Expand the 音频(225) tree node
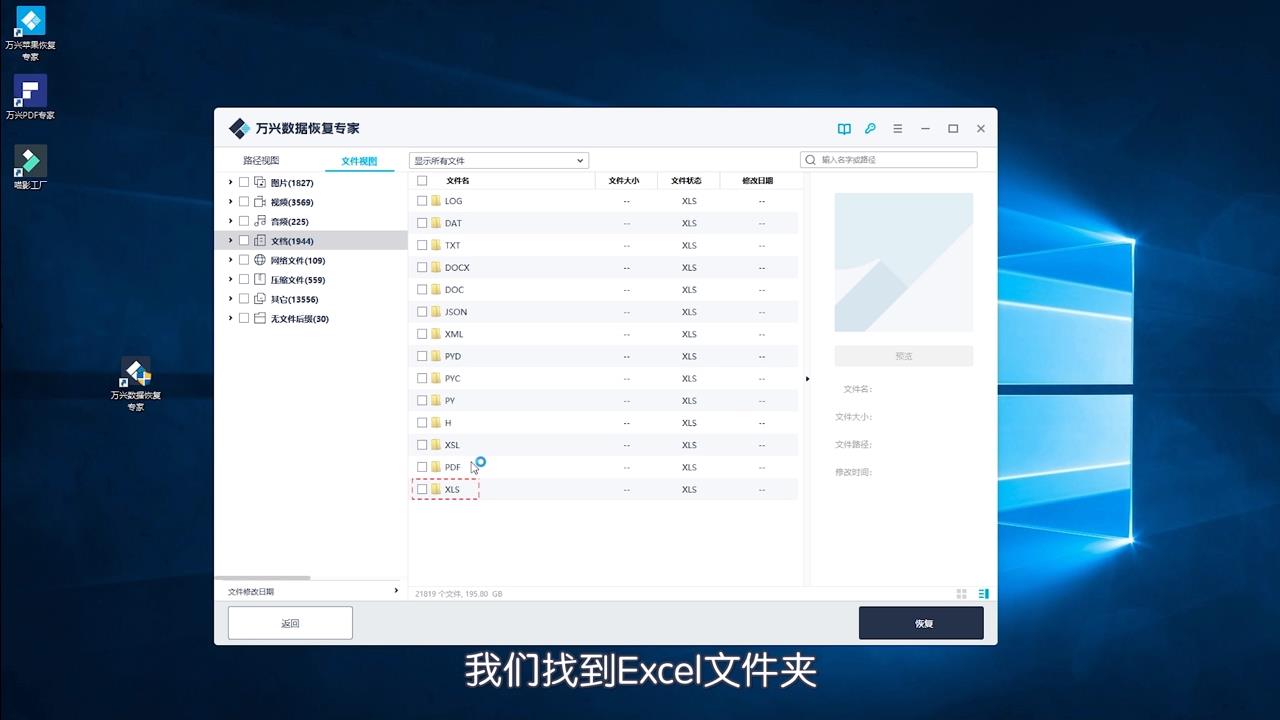The width and height of the screenshot is (1280, 720). pyautogui.click(x=230, y=221)
